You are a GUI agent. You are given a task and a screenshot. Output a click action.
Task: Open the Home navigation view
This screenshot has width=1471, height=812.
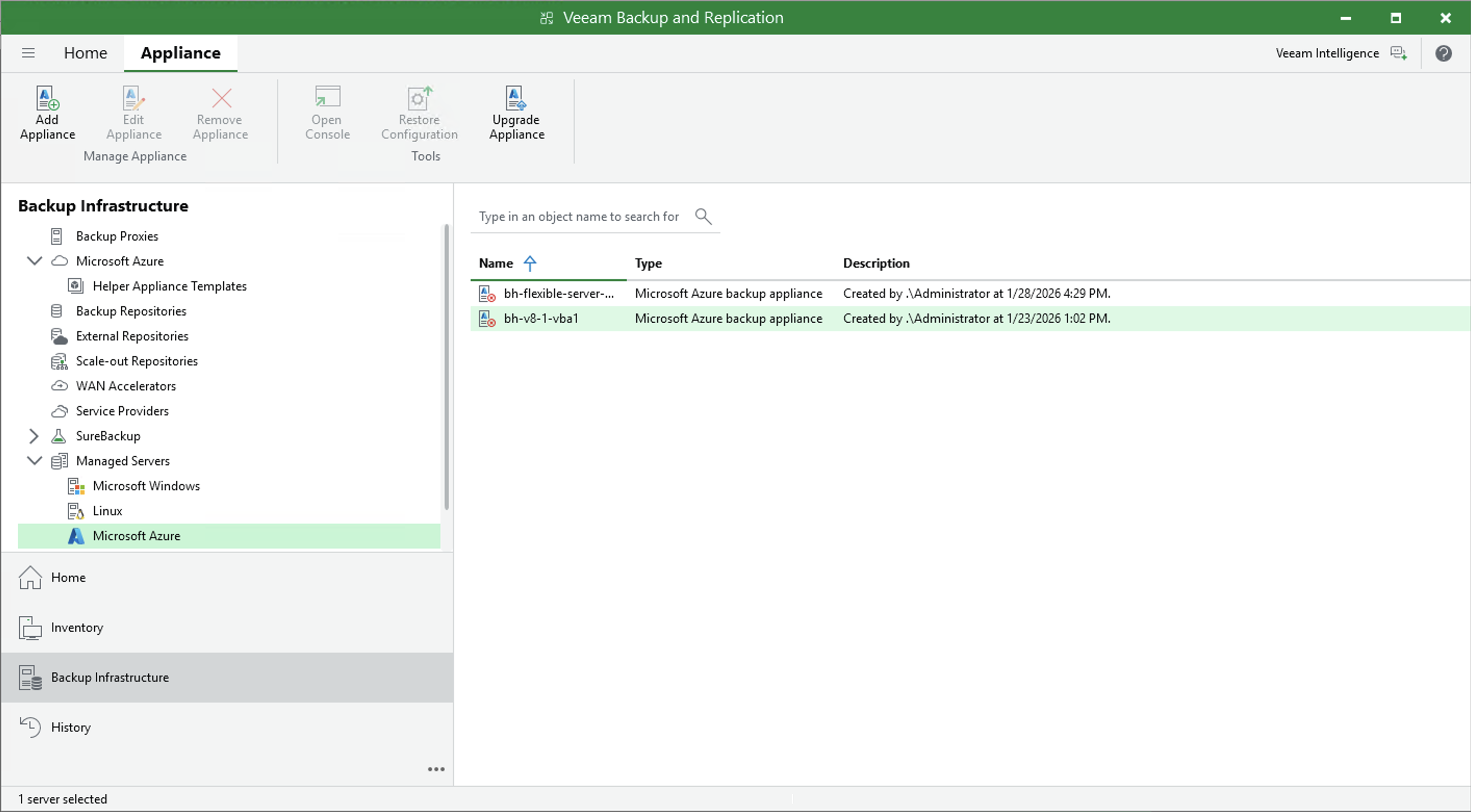(227, 577)
